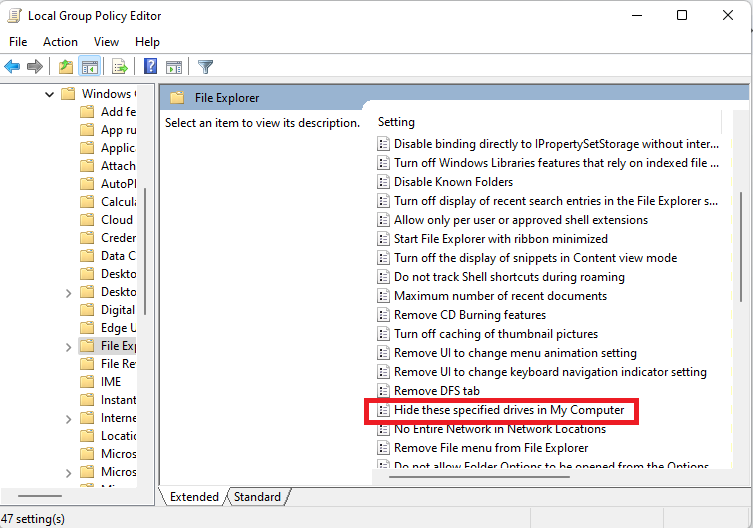Click policy icon beside Turn off caching of thumbnail pictures
The image size is (753, 528).
click(383, 334)
